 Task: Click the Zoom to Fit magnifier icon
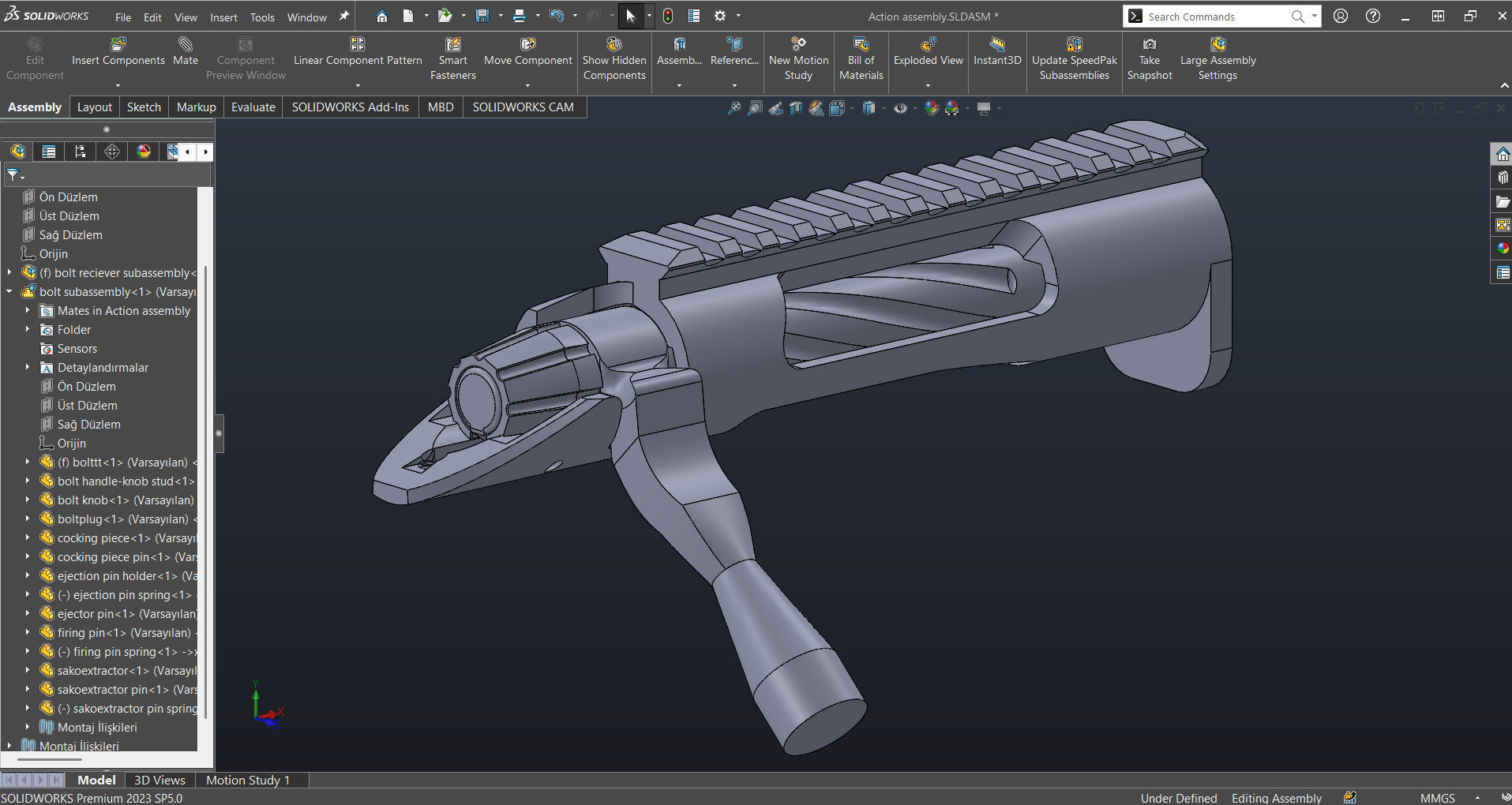pos(733,108)
